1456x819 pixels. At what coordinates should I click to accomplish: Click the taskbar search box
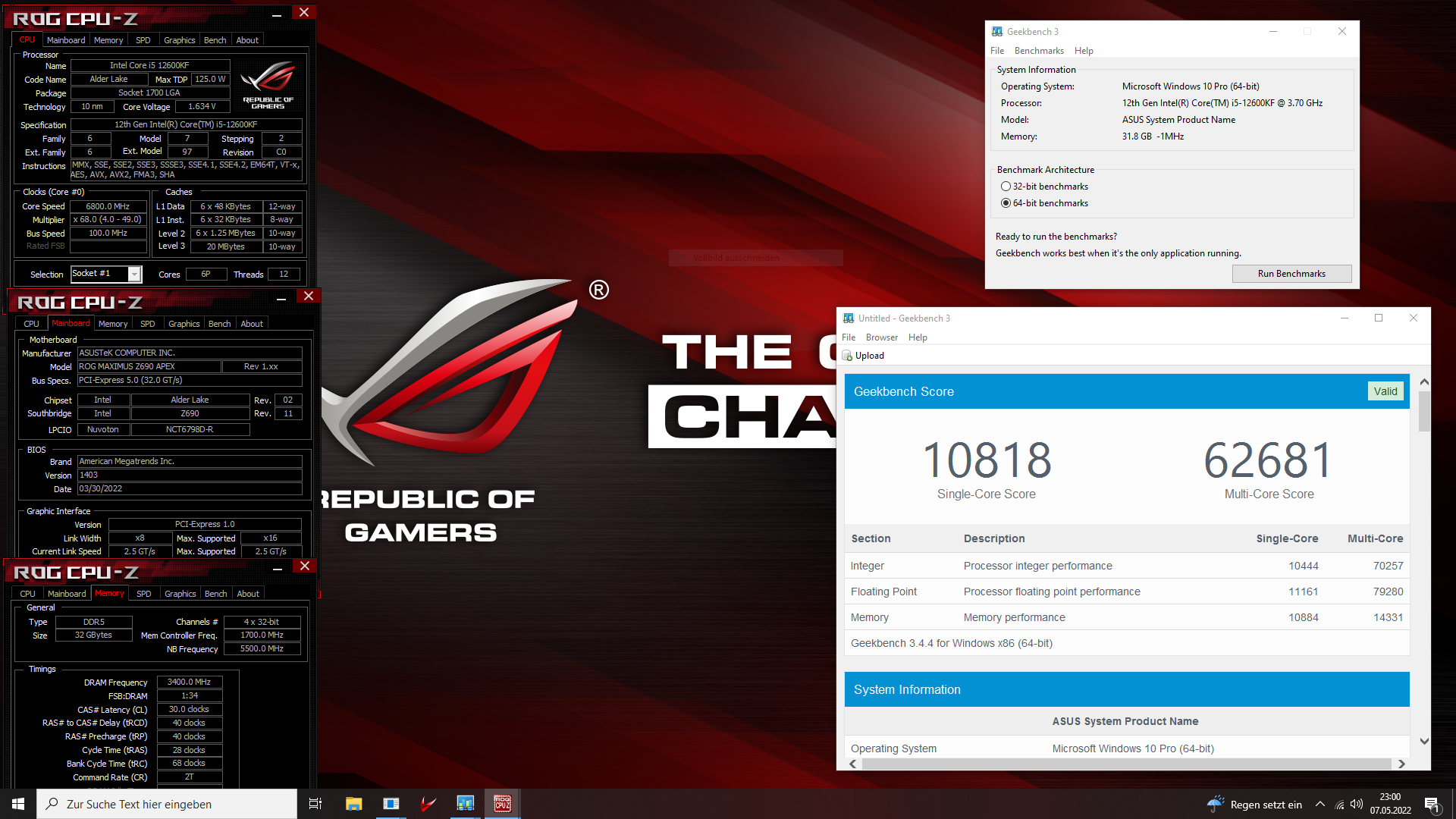(167, 804)
